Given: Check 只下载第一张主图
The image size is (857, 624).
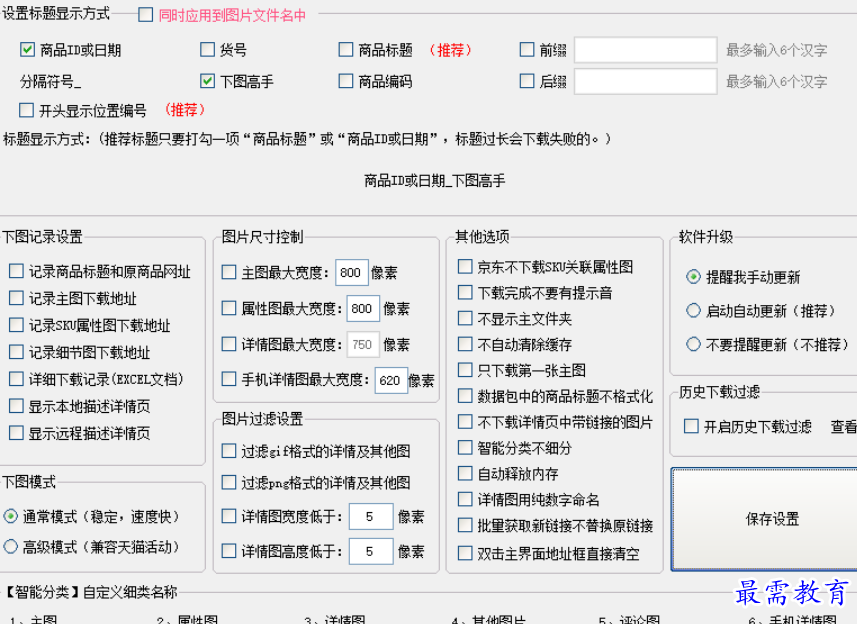Looking at the screenshot, I should click(x=465, y=370).
